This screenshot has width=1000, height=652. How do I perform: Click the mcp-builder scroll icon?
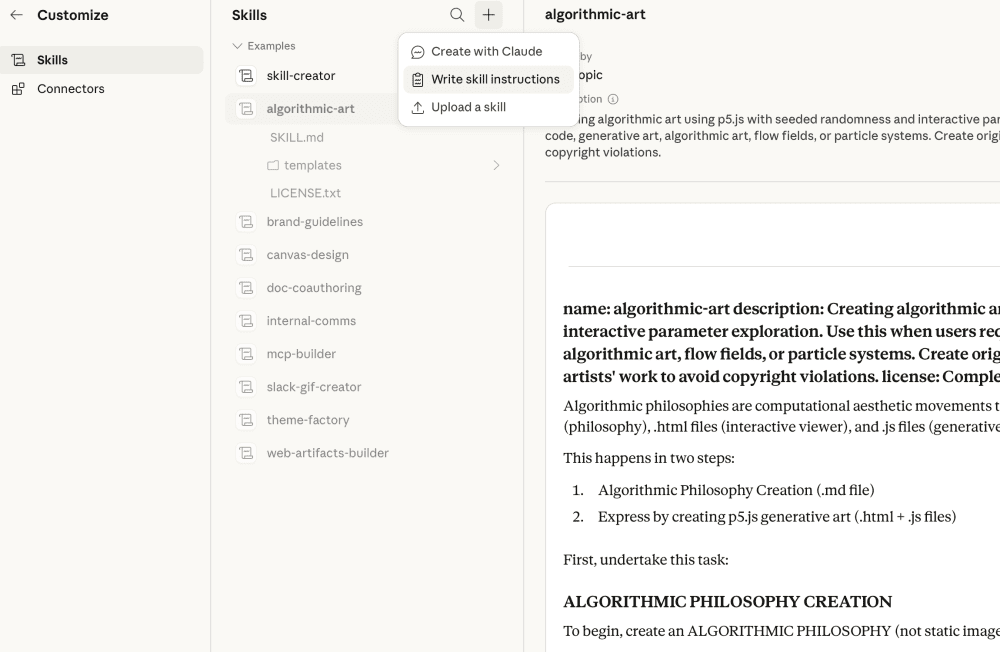(x=246, y=354)
